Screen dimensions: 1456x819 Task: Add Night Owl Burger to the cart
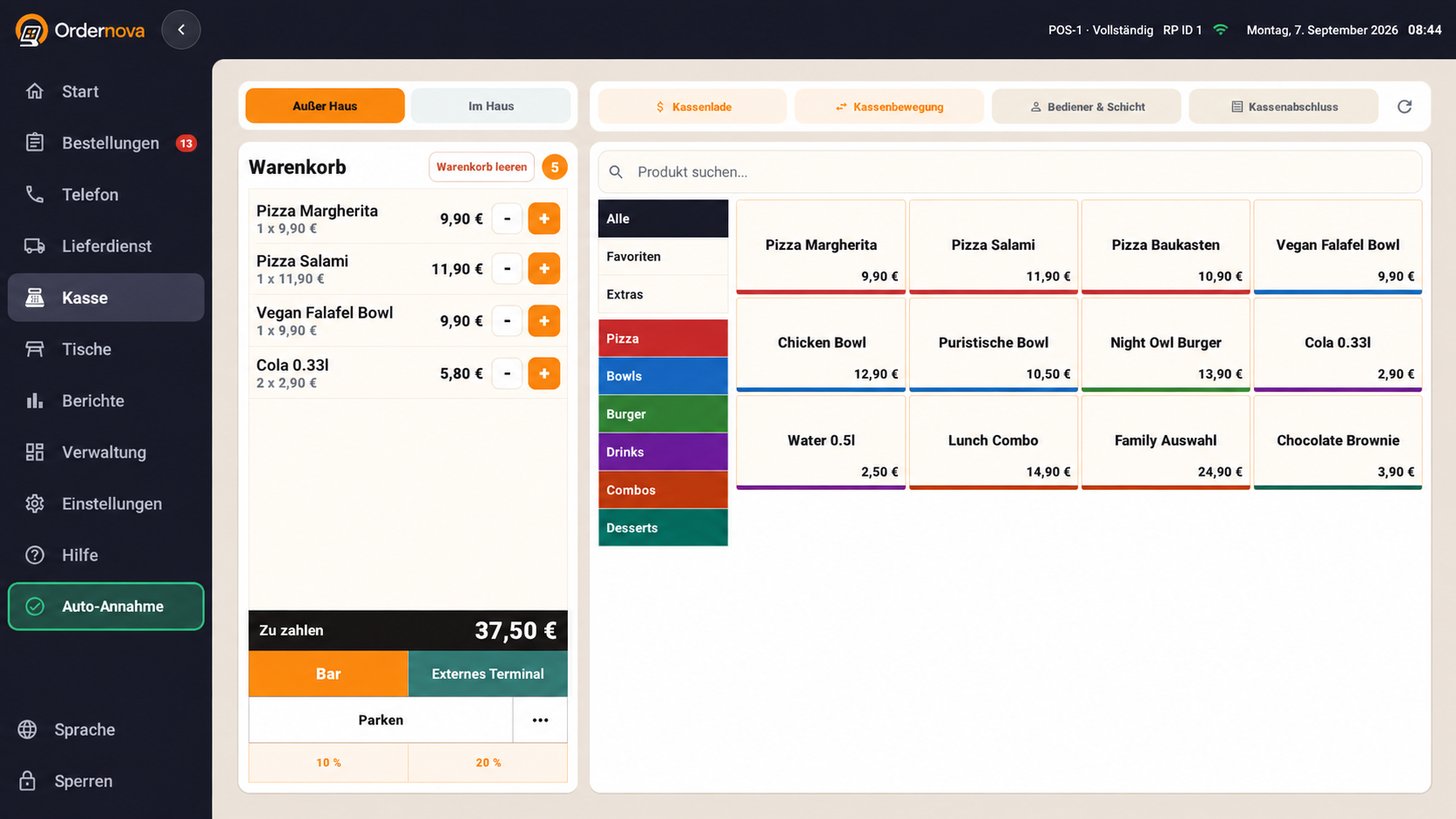click(x=1165, y=345)
